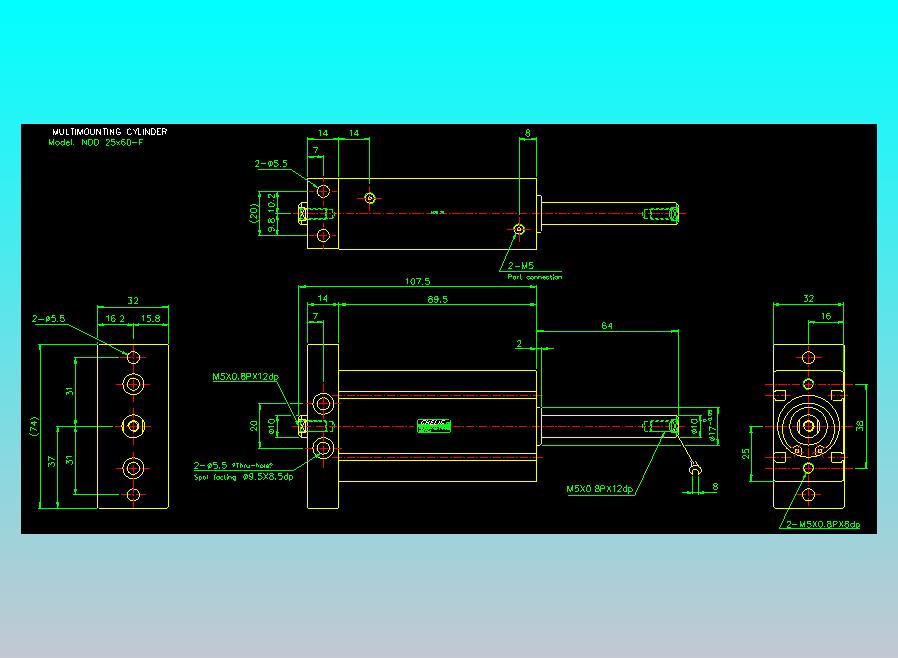
Task: Select the 2-M5X0.8PX6dp callout
Action: click(x=822, y=525)
